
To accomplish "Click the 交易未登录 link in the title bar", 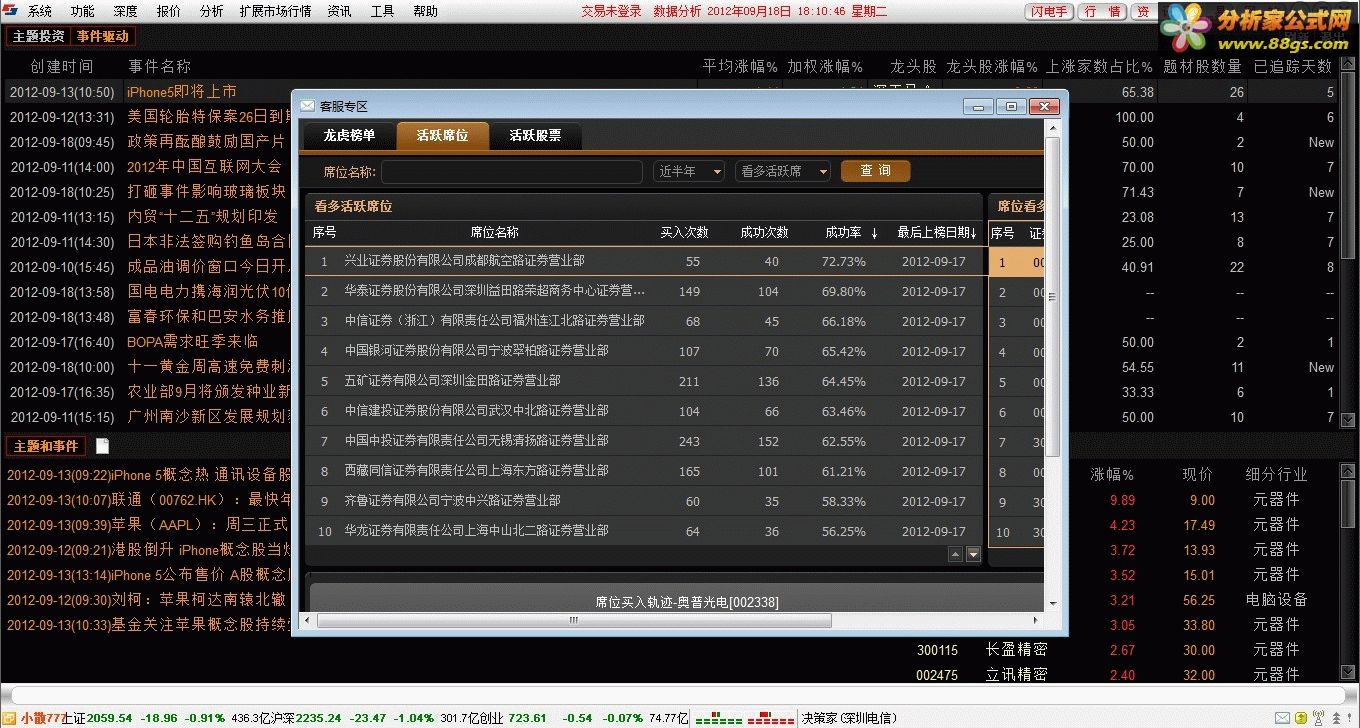I will click(x=611, y=12).
